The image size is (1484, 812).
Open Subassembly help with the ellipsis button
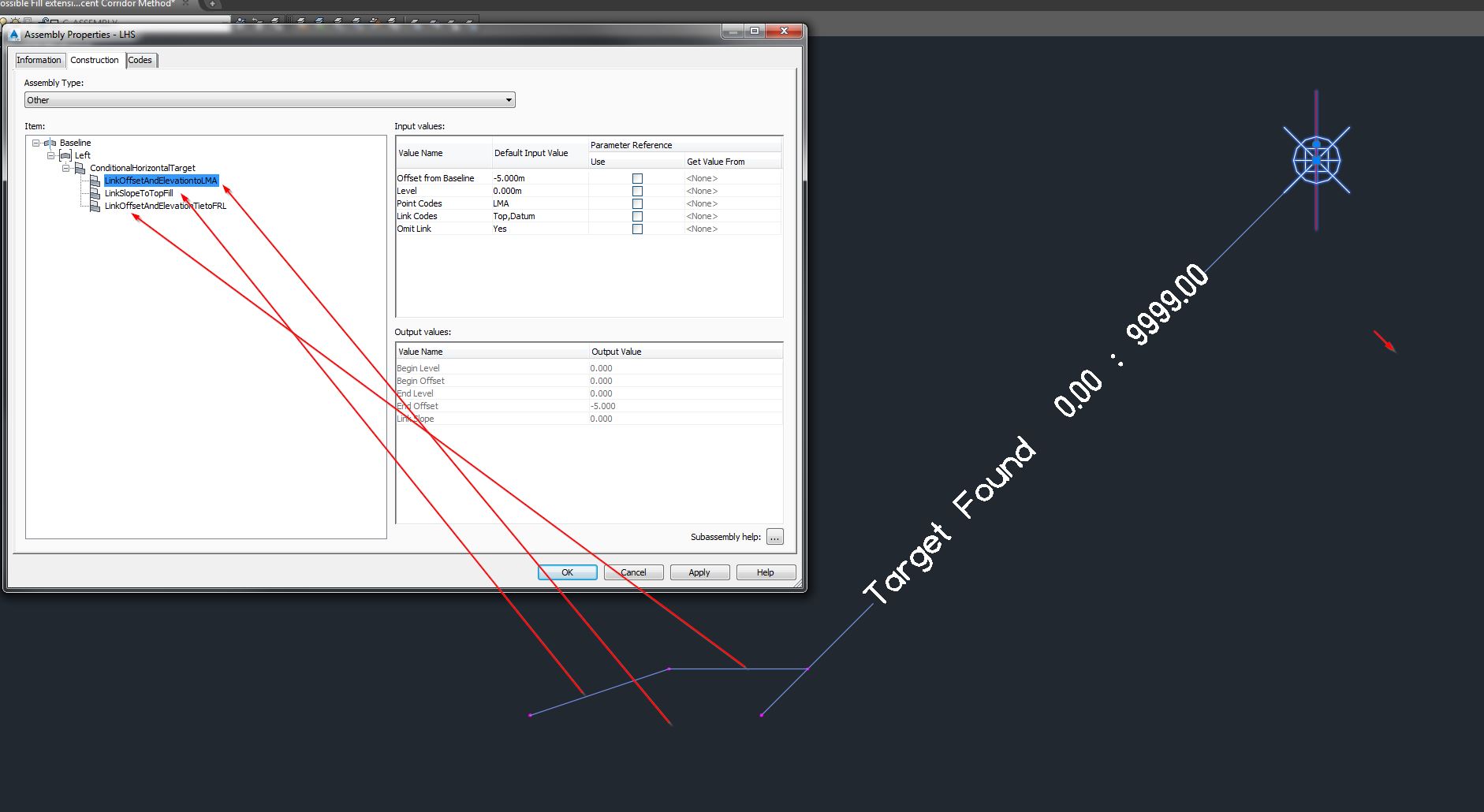(x=775, y=536)
